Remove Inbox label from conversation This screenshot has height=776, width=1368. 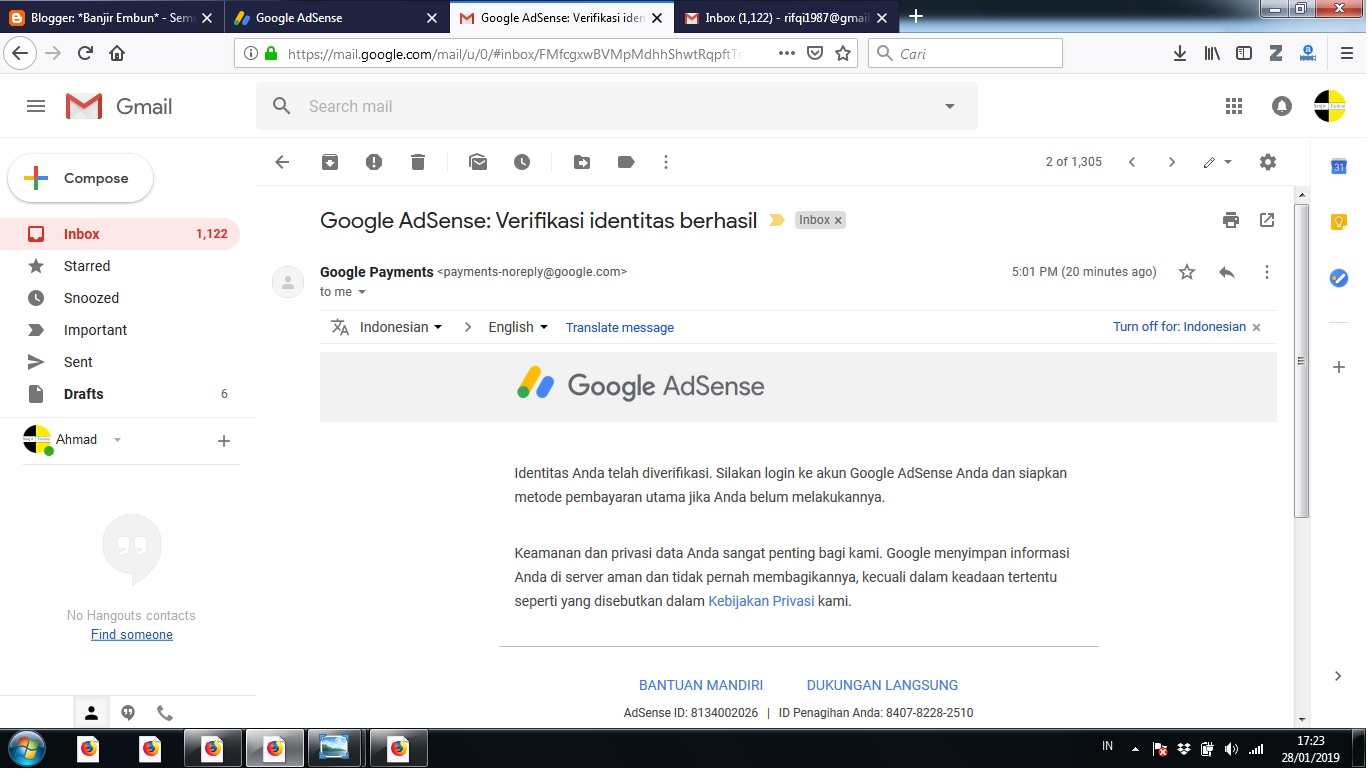838,220
